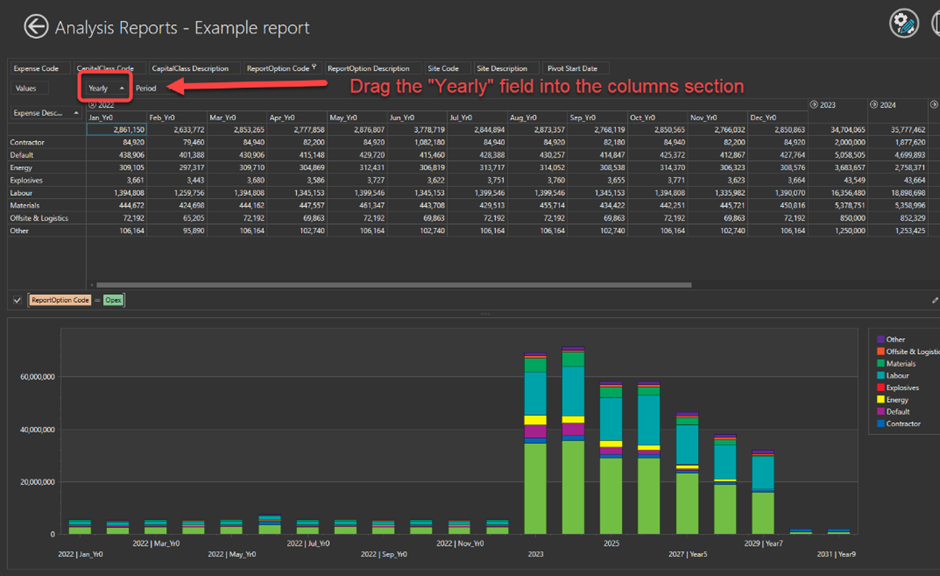The height and width of the screenshot is (576, 940).
Task: Click the Materials legend color swatch
Action: click(881, 364)
